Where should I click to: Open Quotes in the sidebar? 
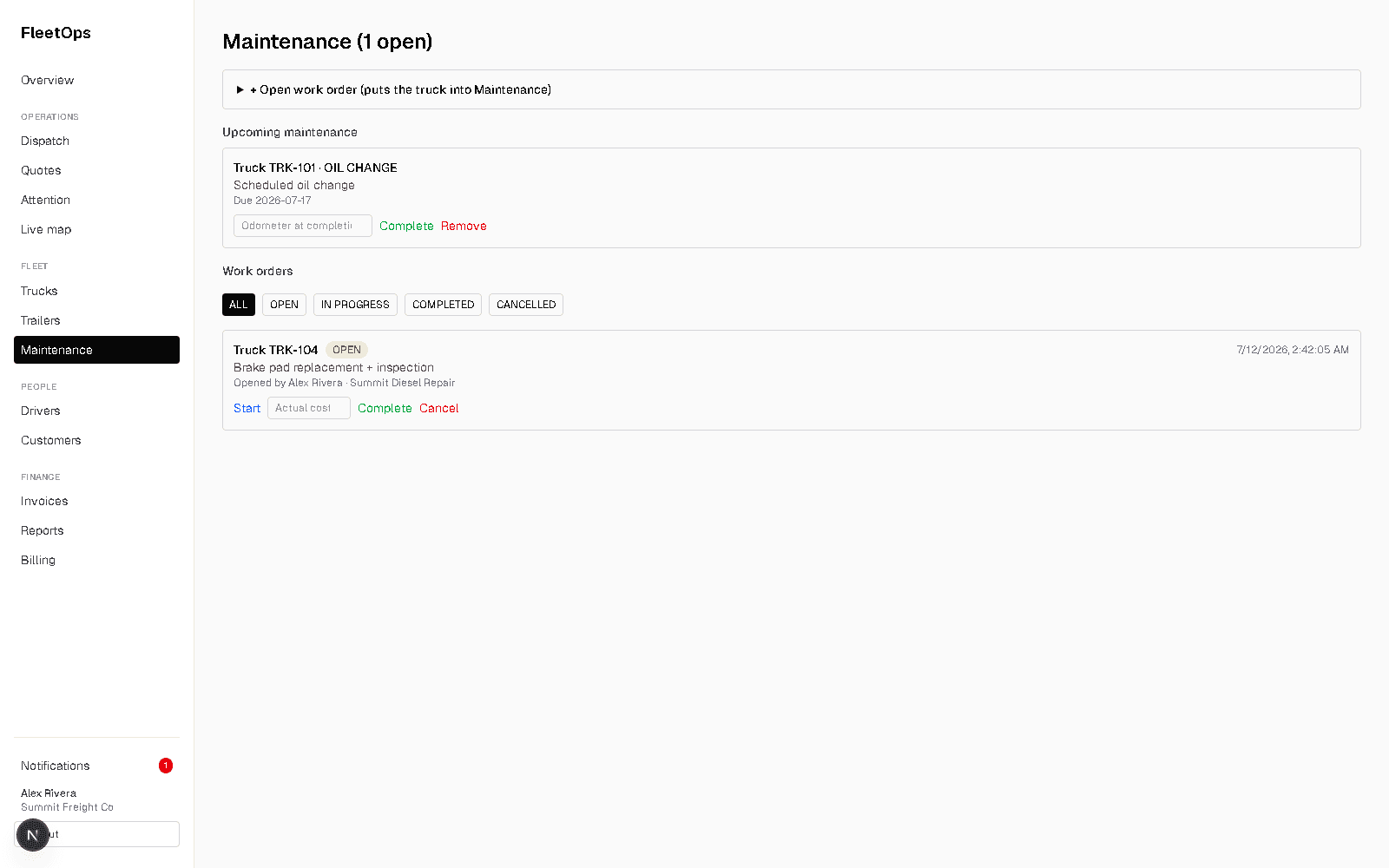tap(96, 170)
